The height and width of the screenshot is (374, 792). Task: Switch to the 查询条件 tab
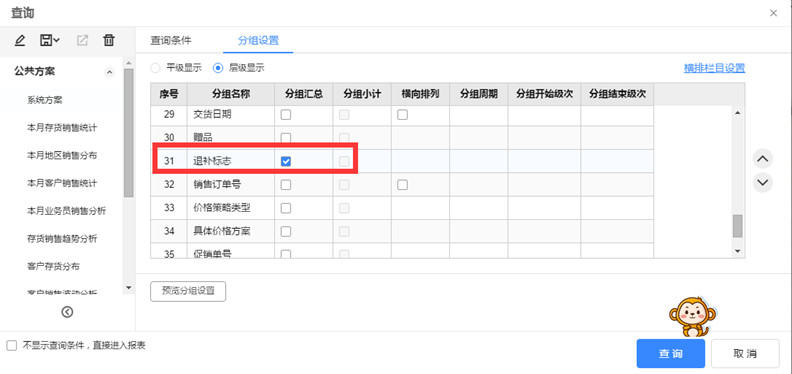[x=171, y=41]
